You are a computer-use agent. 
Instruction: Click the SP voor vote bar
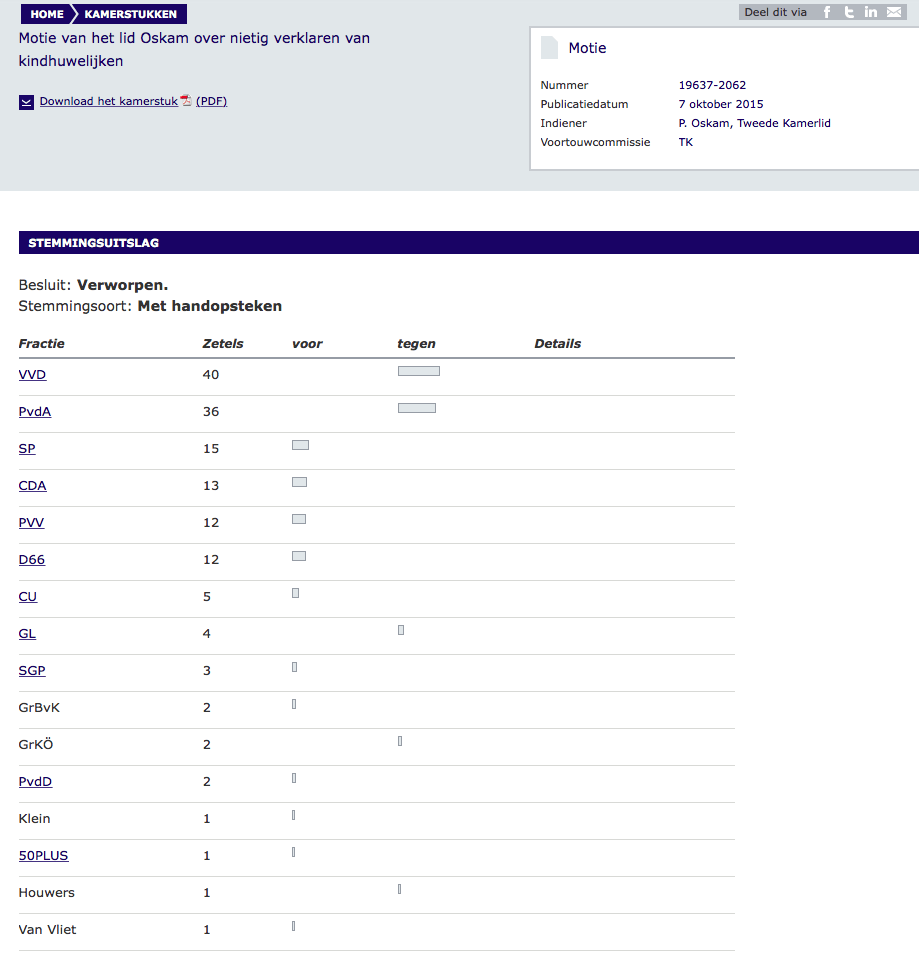click(300, 445)
